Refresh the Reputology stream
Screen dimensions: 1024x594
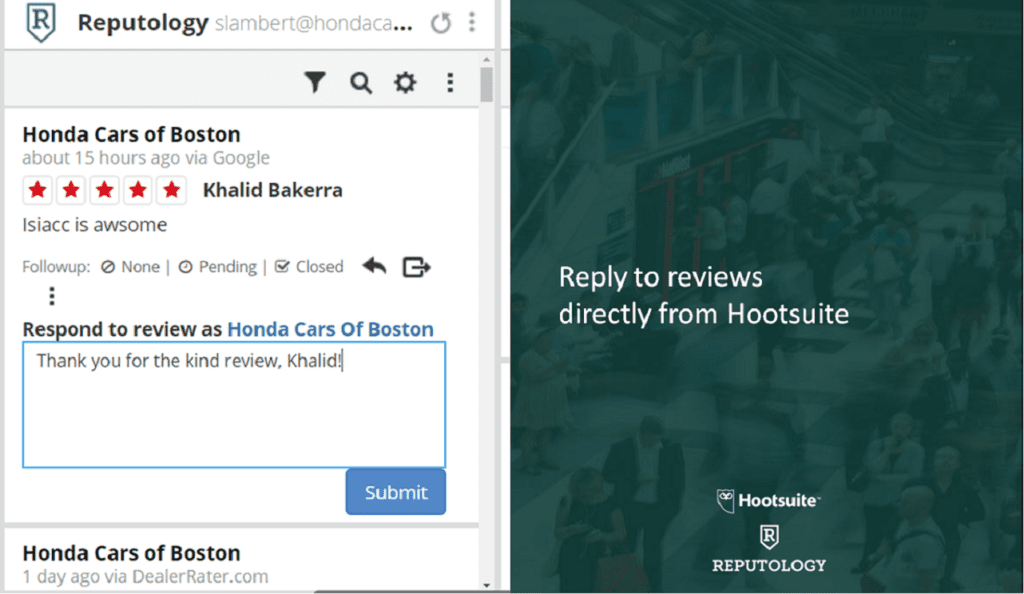point(441,23)
